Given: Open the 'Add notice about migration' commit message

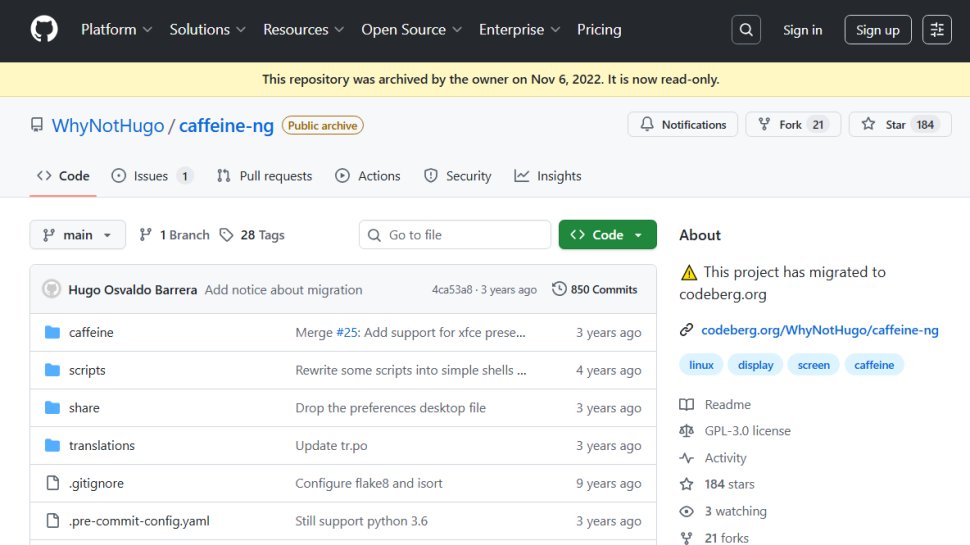Looking at the screenshot, I should [283, 290].
